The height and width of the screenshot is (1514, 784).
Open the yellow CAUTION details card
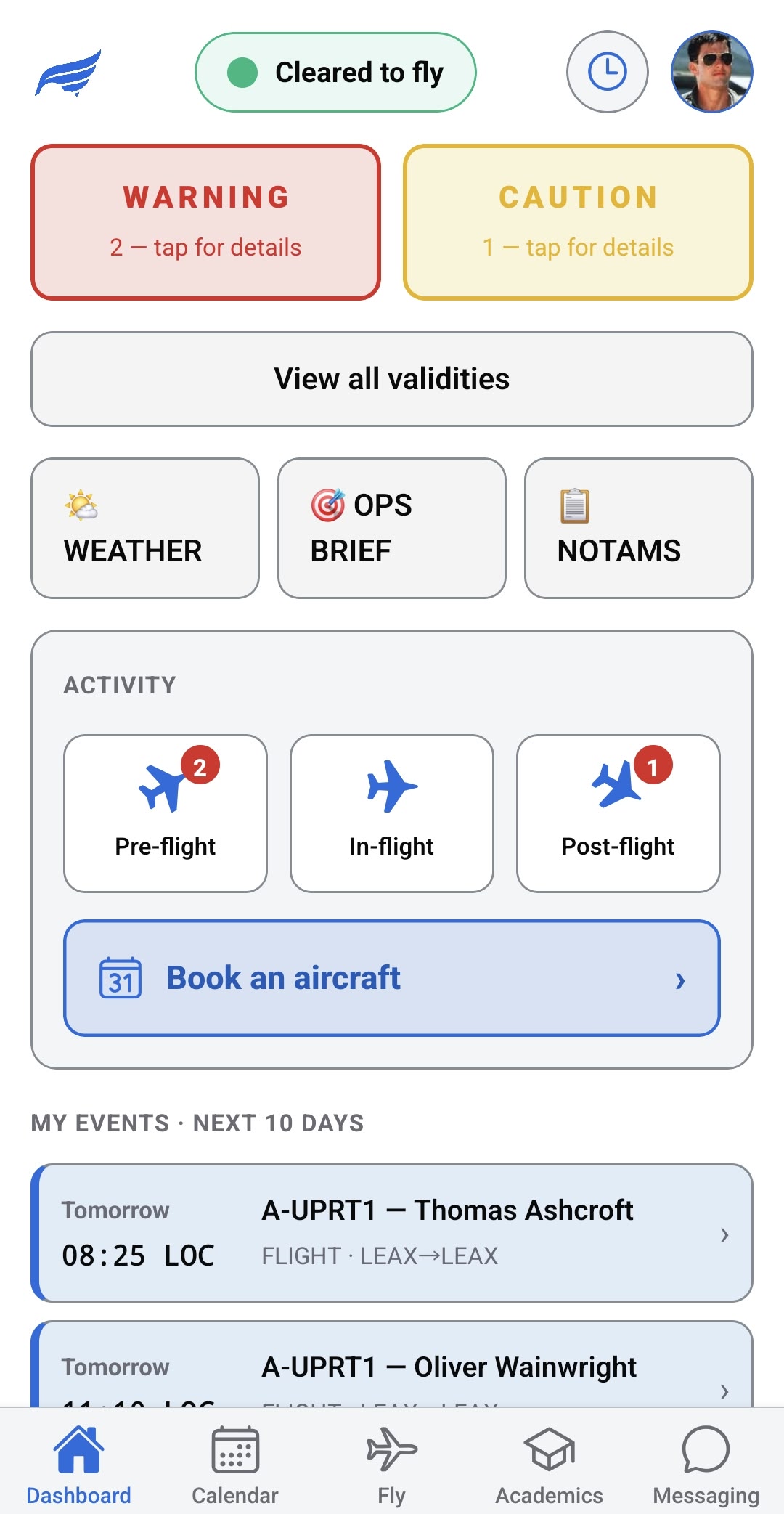(x=579, y=222)
